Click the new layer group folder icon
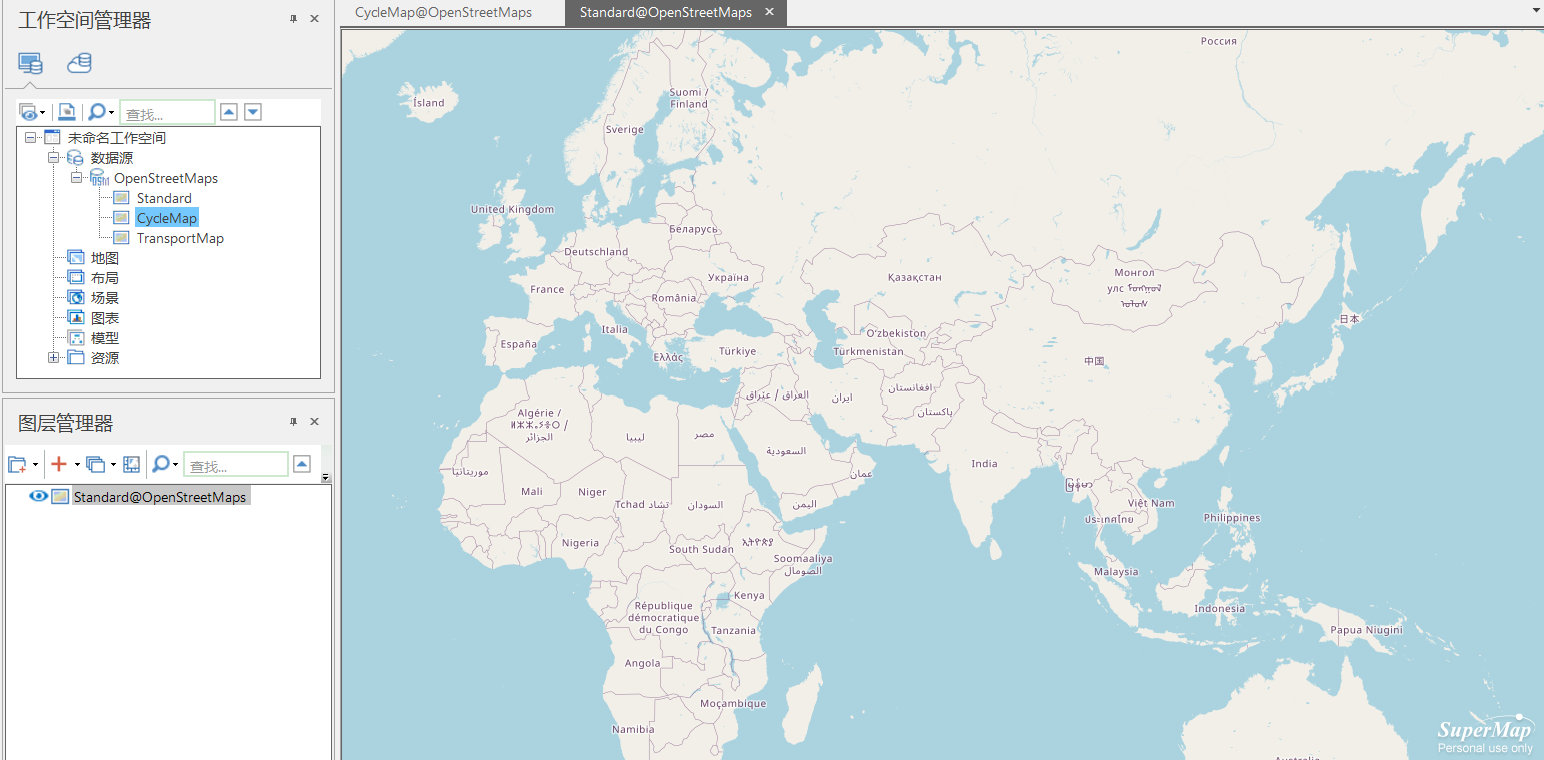 pyautogui.click(x=17, y=464)
